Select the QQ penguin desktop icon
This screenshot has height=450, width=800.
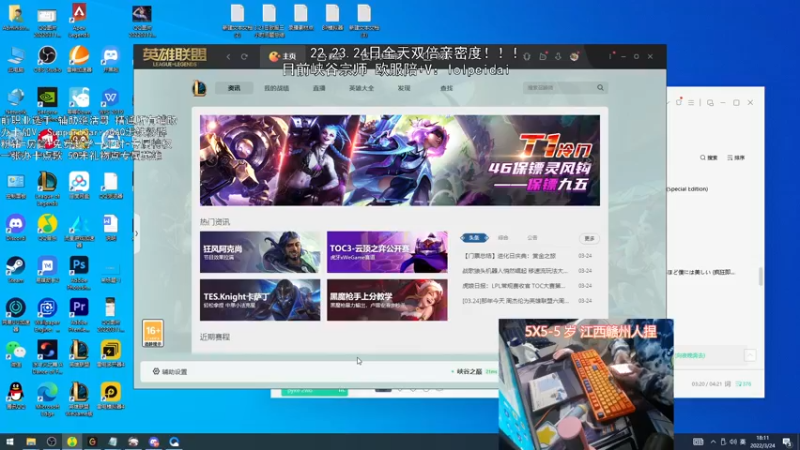(x=16, y=396)
